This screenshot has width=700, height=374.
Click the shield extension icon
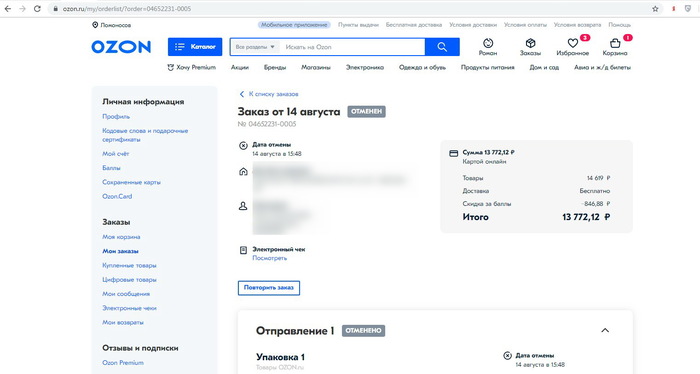[688, 8]
